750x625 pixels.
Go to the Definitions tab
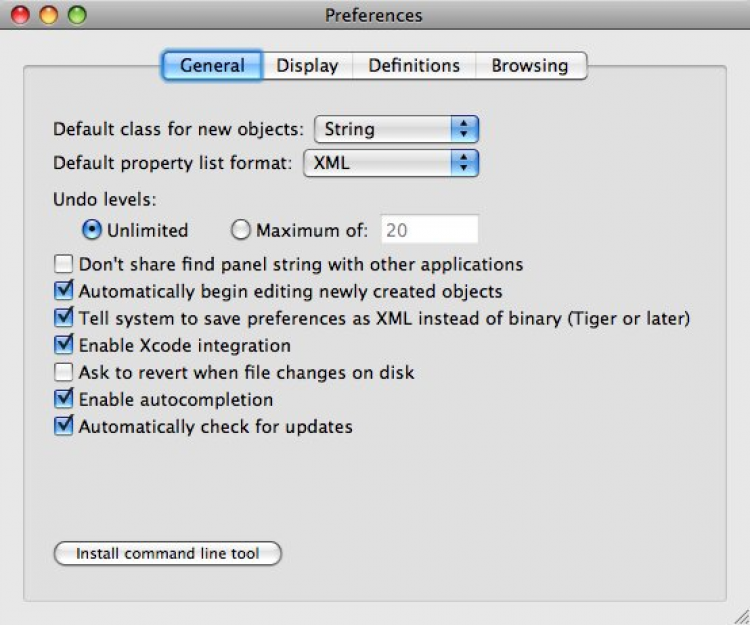414,66
